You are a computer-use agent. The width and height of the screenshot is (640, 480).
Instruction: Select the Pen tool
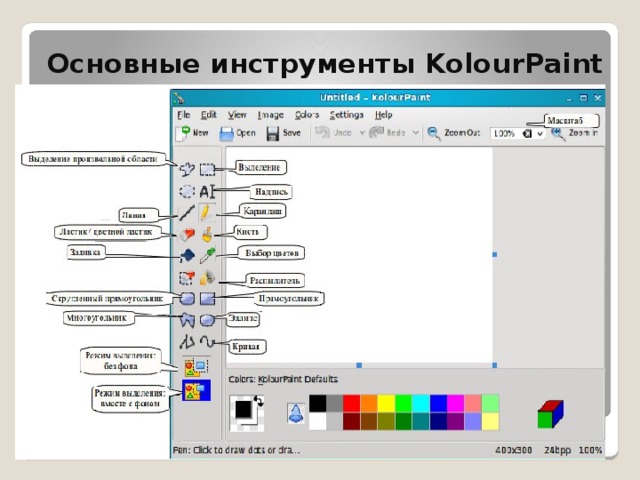pos(206,212)
